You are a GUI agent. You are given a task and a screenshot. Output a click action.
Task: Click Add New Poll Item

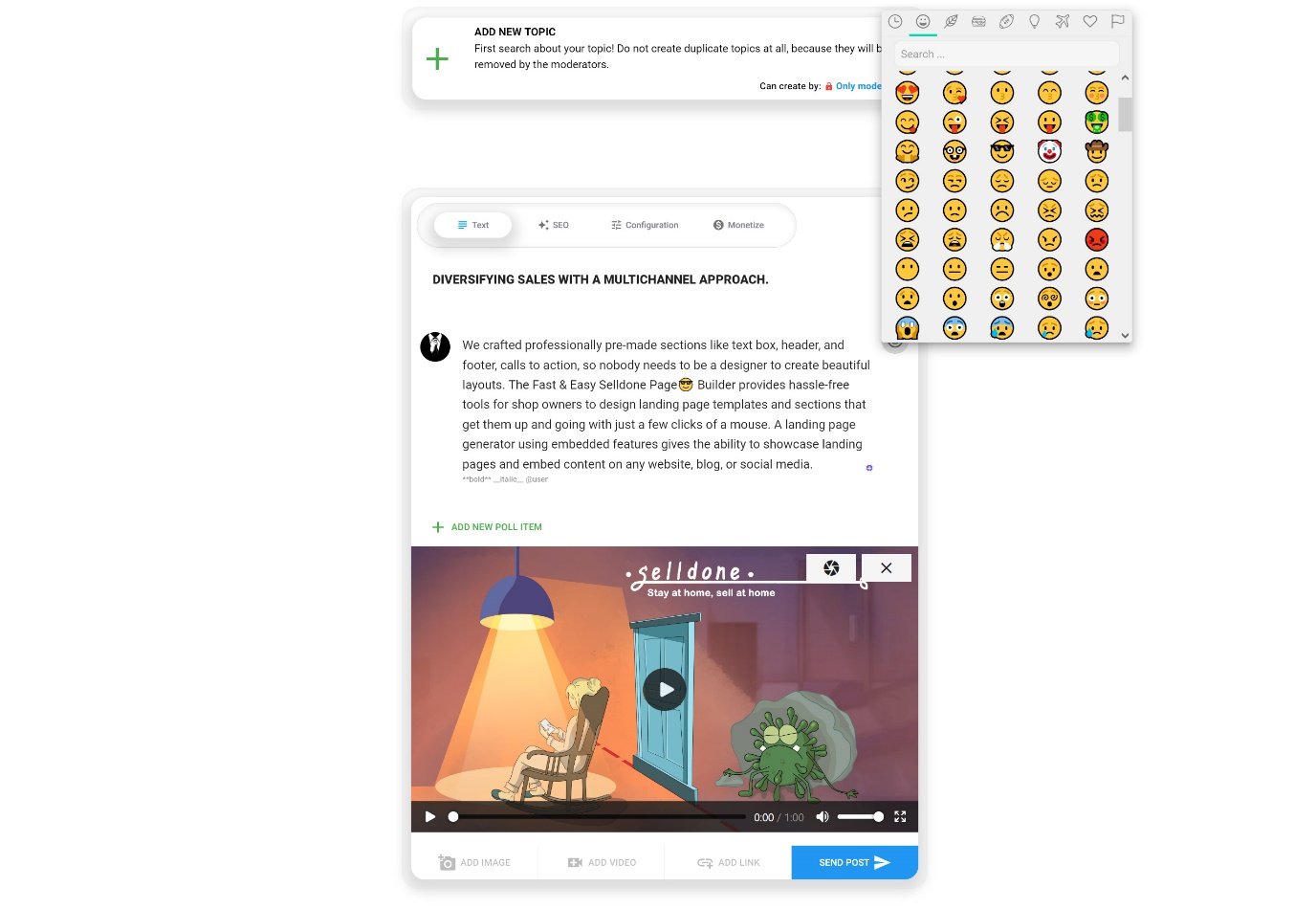[487, 527]
